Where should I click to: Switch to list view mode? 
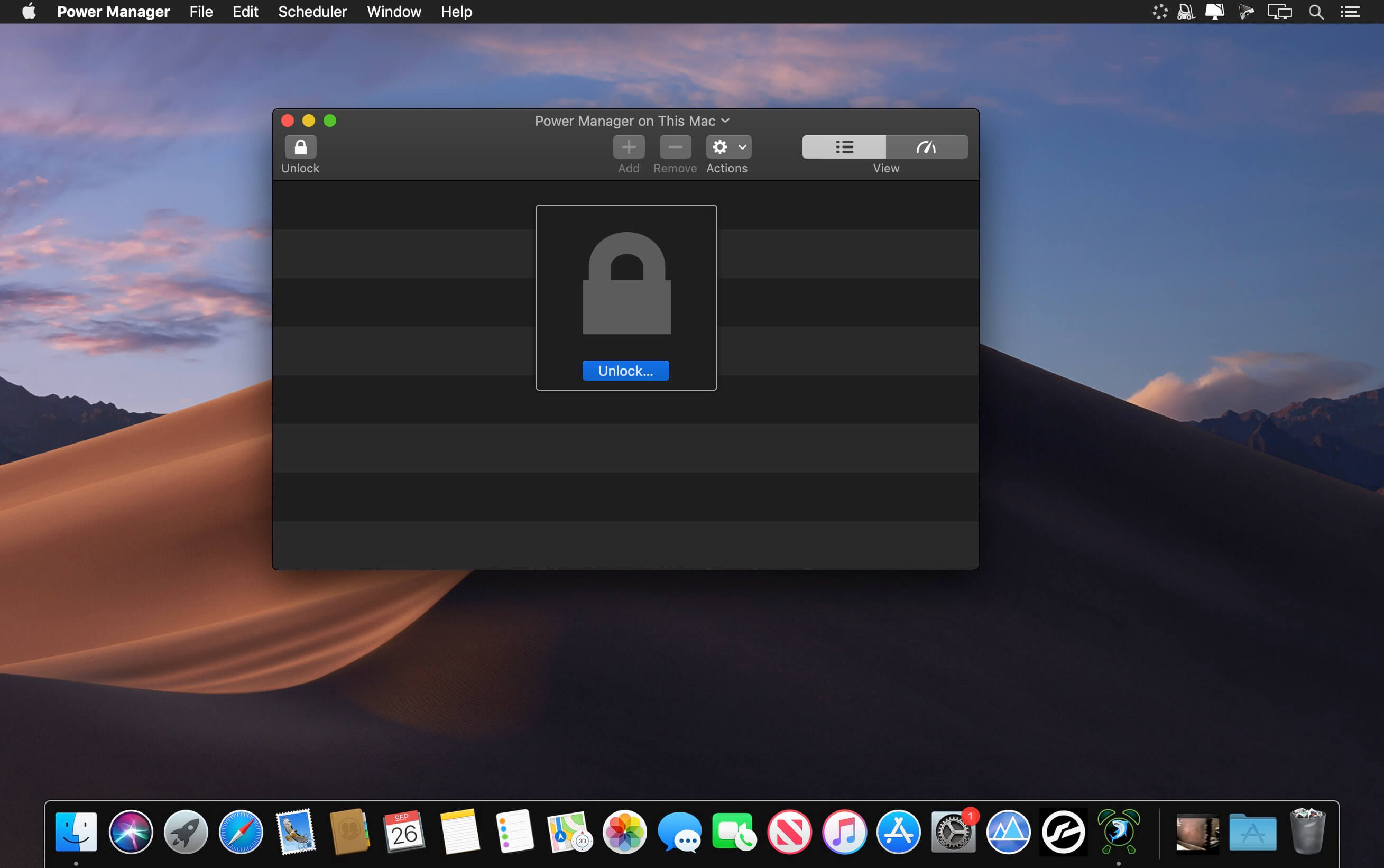tap(844, 147)
